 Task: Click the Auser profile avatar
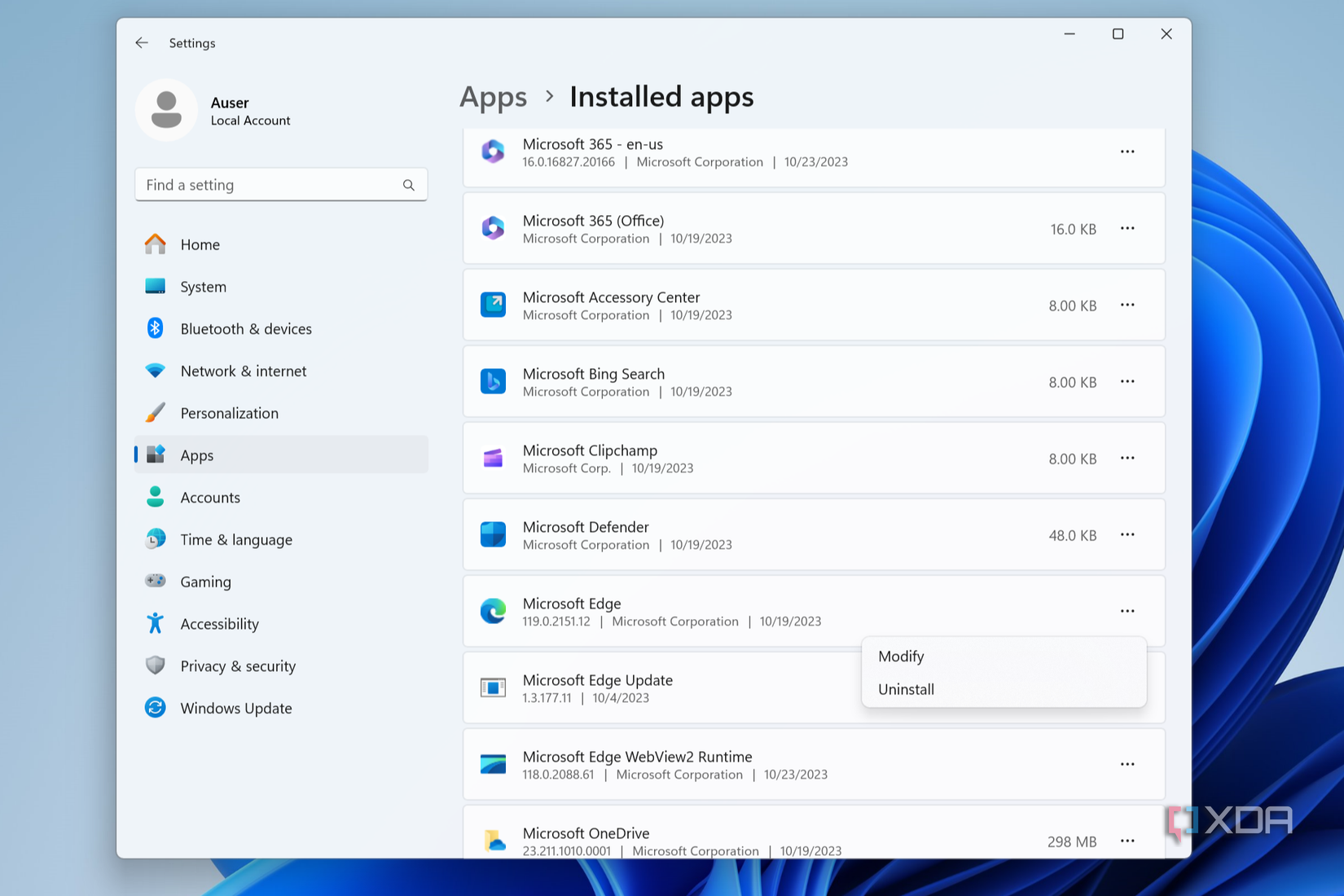point(166,110)
